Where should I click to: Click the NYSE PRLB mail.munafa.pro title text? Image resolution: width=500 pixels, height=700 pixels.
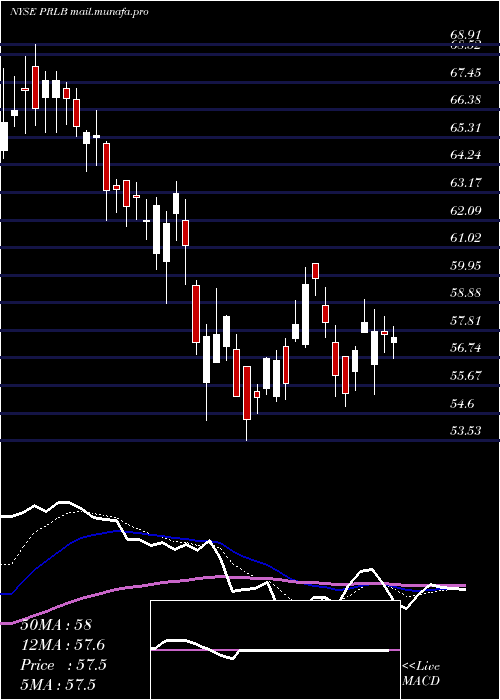79,12
